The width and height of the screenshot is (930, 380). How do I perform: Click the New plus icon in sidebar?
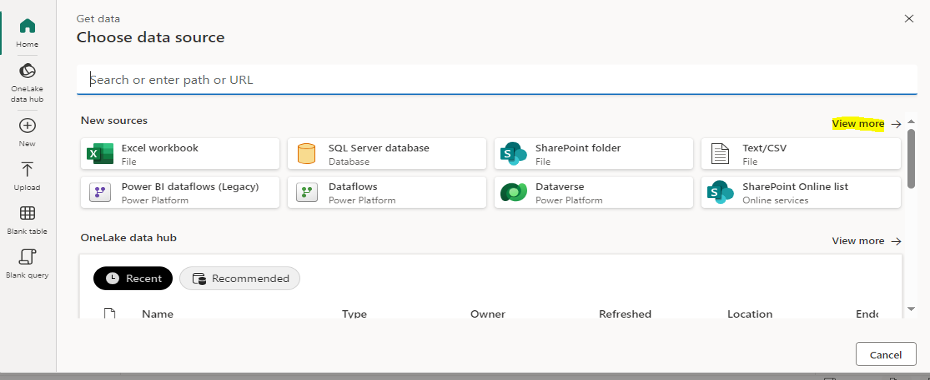(x=27, y=126)
